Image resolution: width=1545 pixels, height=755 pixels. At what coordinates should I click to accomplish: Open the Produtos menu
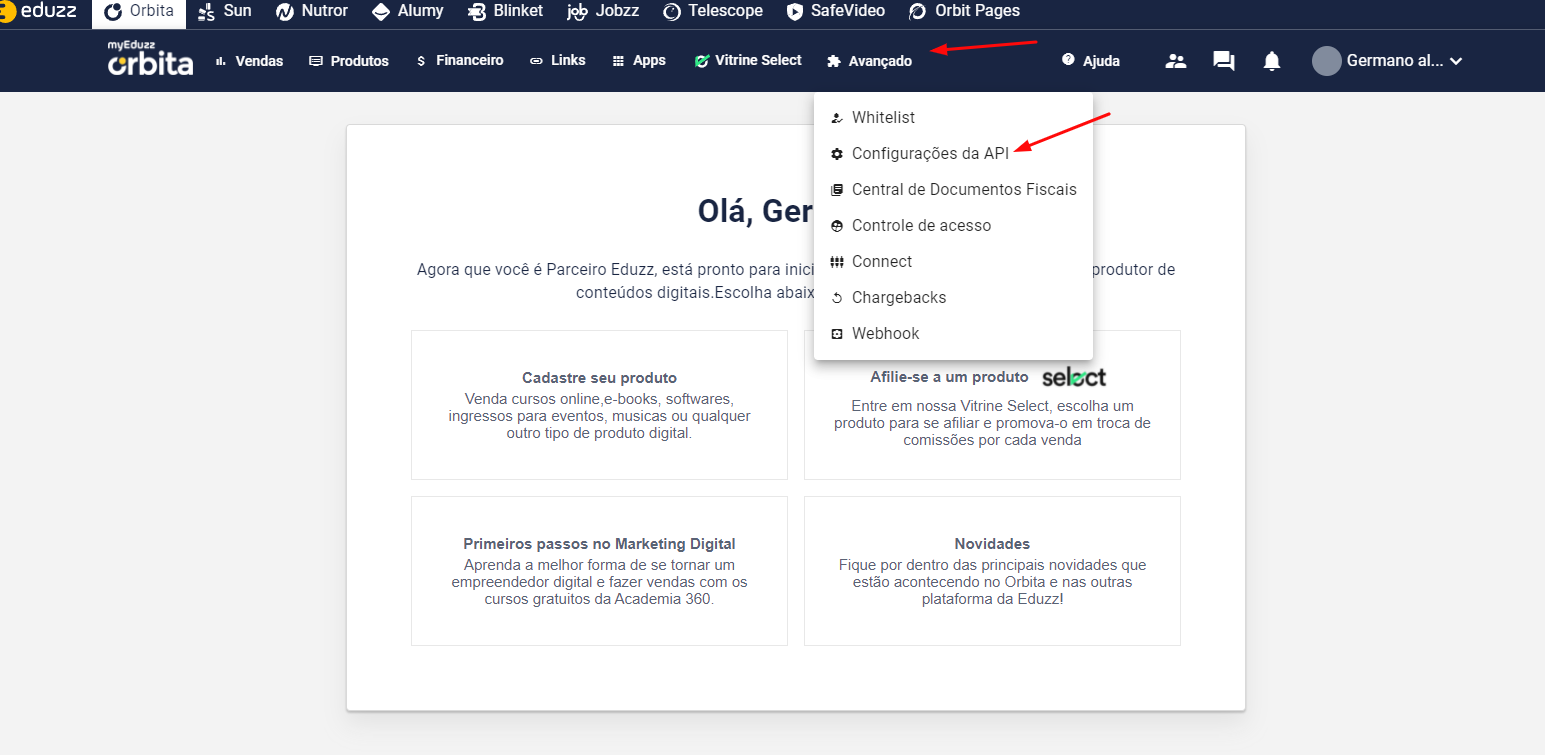tap(349, 61)
